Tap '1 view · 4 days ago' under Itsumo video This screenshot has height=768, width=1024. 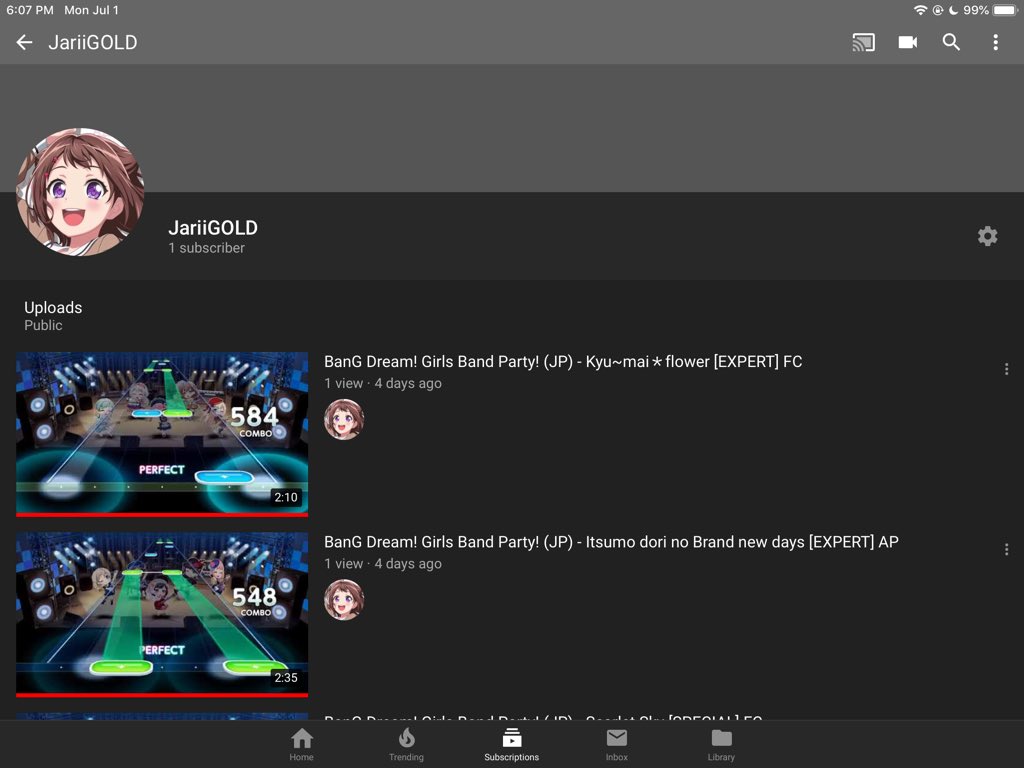pos(383,564)
